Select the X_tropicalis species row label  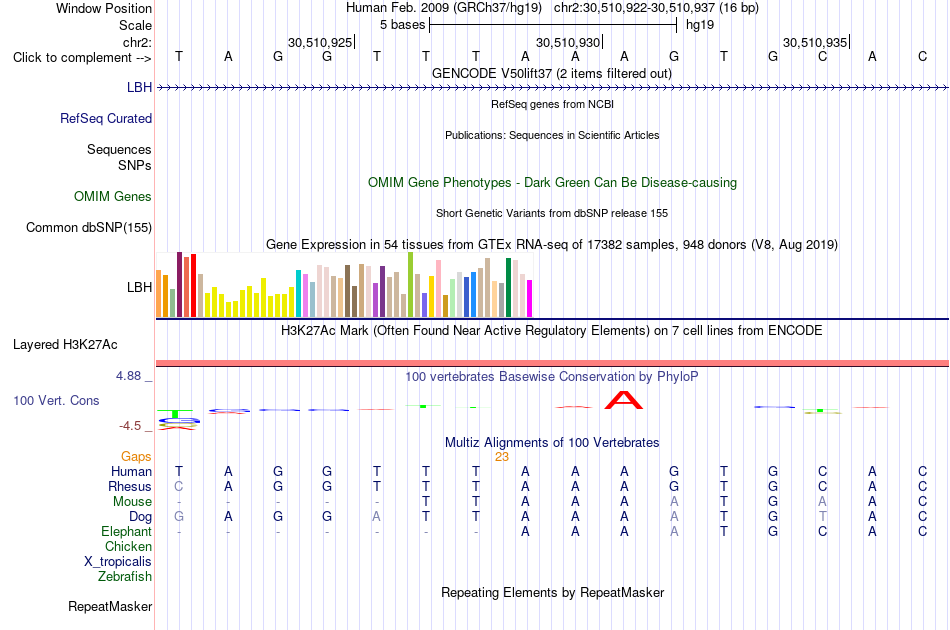tap(118, 562)
